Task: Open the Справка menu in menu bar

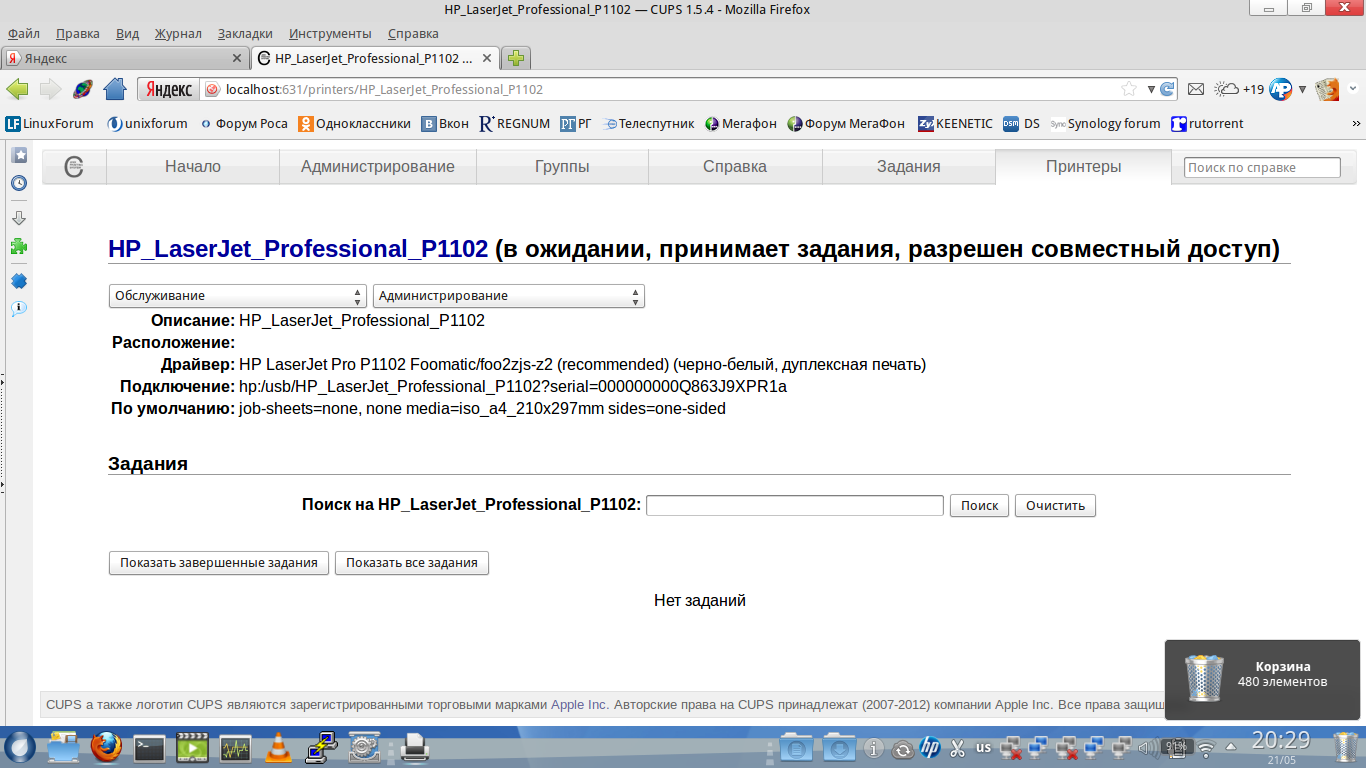Action: (x=413, y=33)
